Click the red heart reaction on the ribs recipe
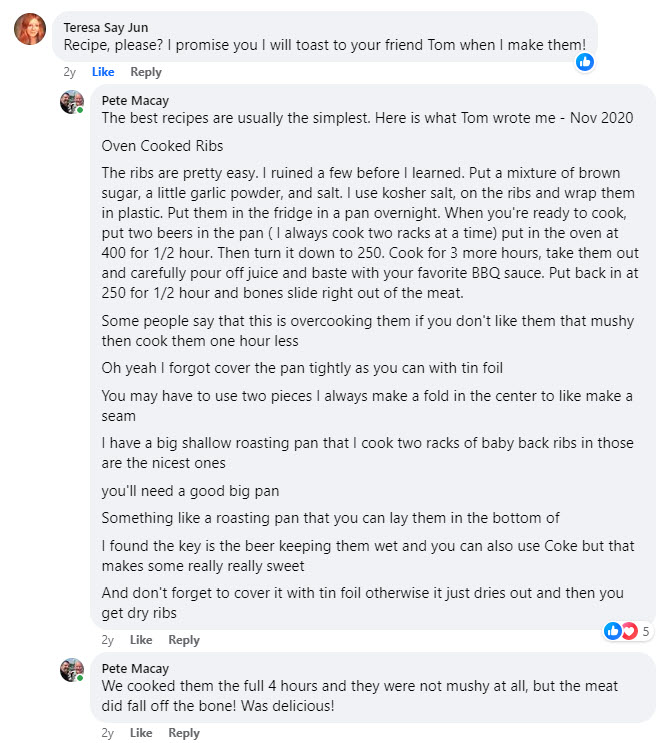 click(629, 631)
